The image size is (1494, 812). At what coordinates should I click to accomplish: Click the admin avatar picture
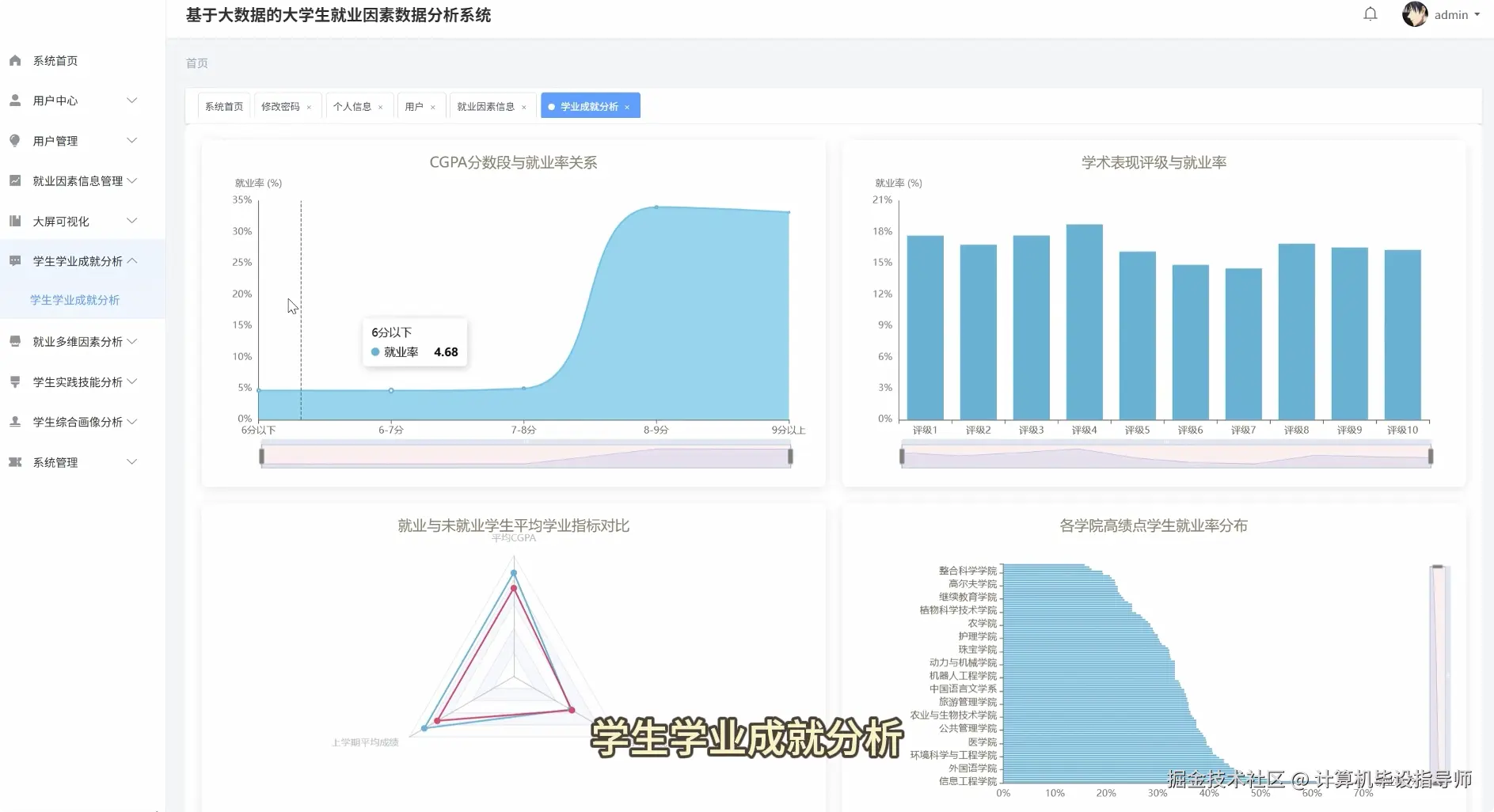[1415, 14]
